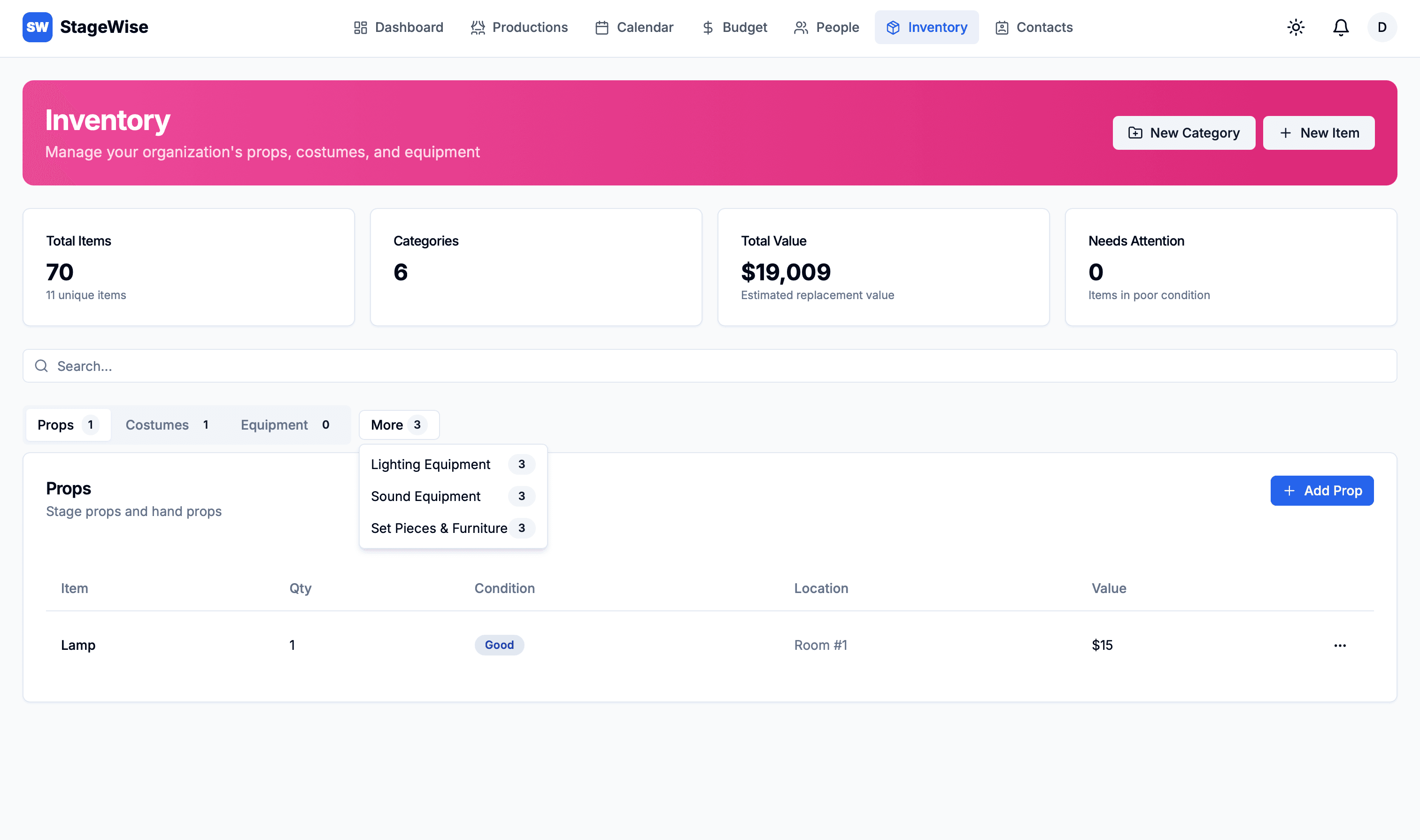1420x840 pixels.
Task: Open the user avatar D menu
Action: point(1381,27)
